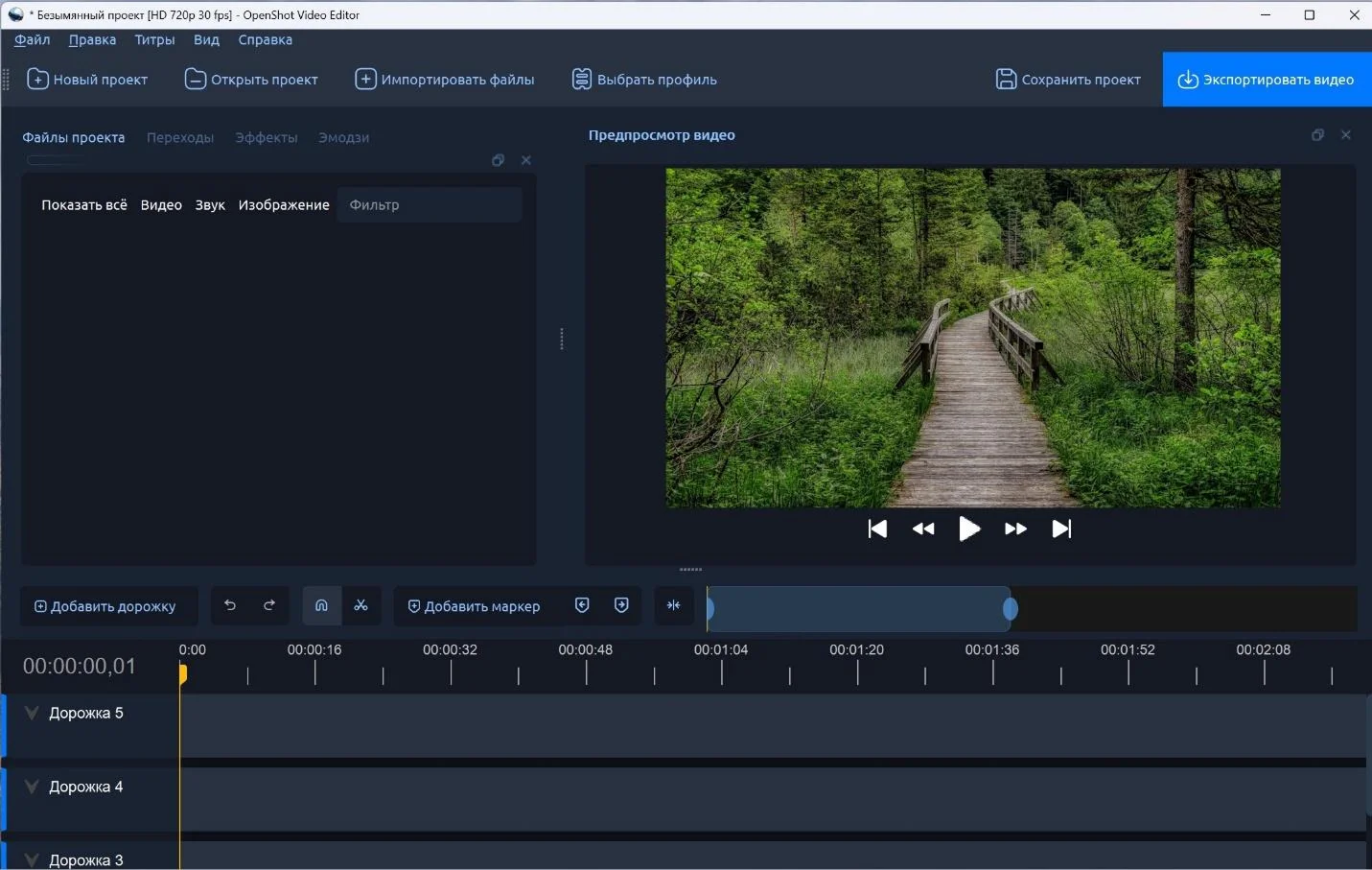The image size is (1372, 870).
Task: Click the right zoom slider handle
Action: pyautogui.click(x=1011, y=608)
